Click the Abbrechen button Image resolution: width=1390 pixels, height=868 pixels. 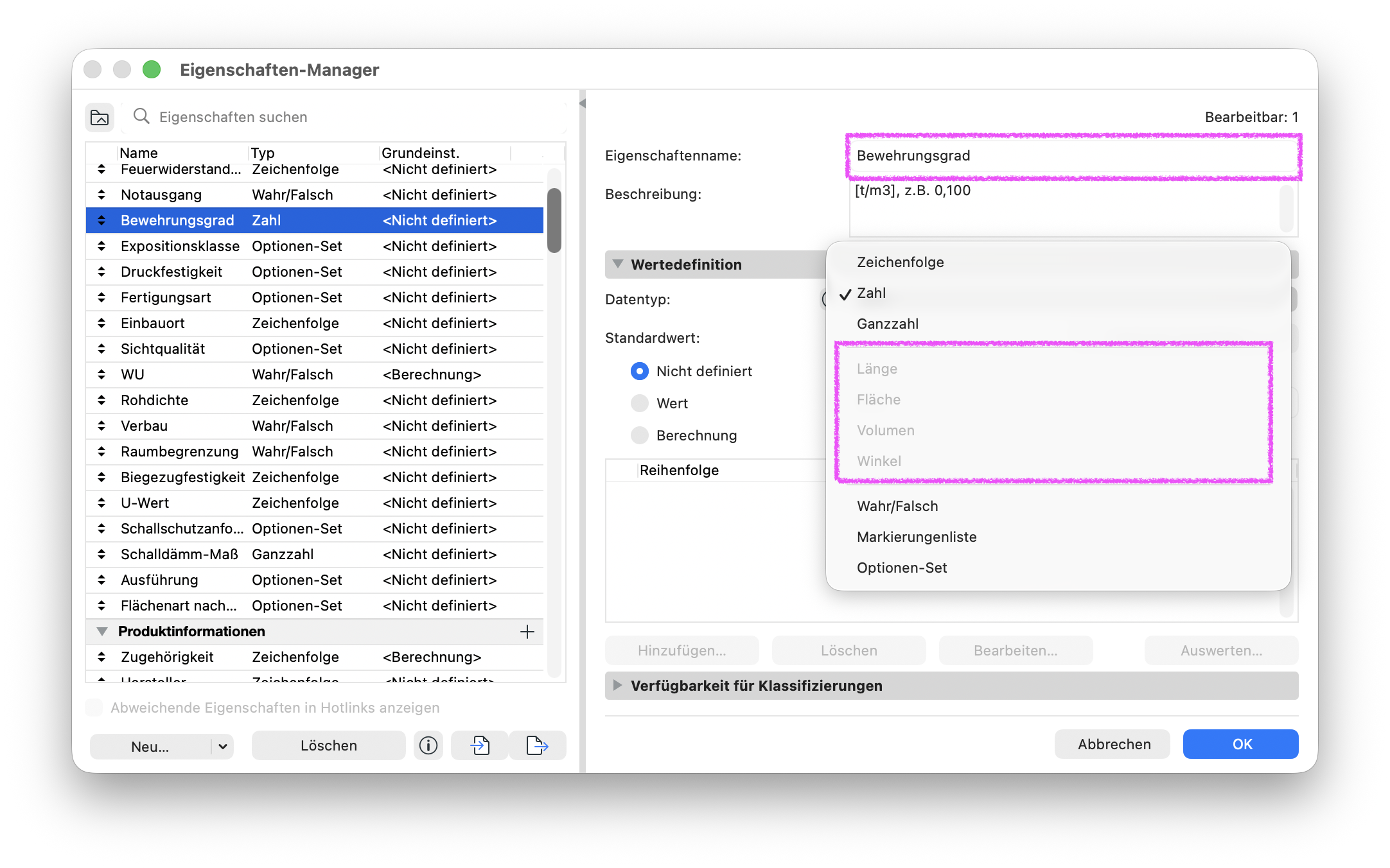(1113, 744)
